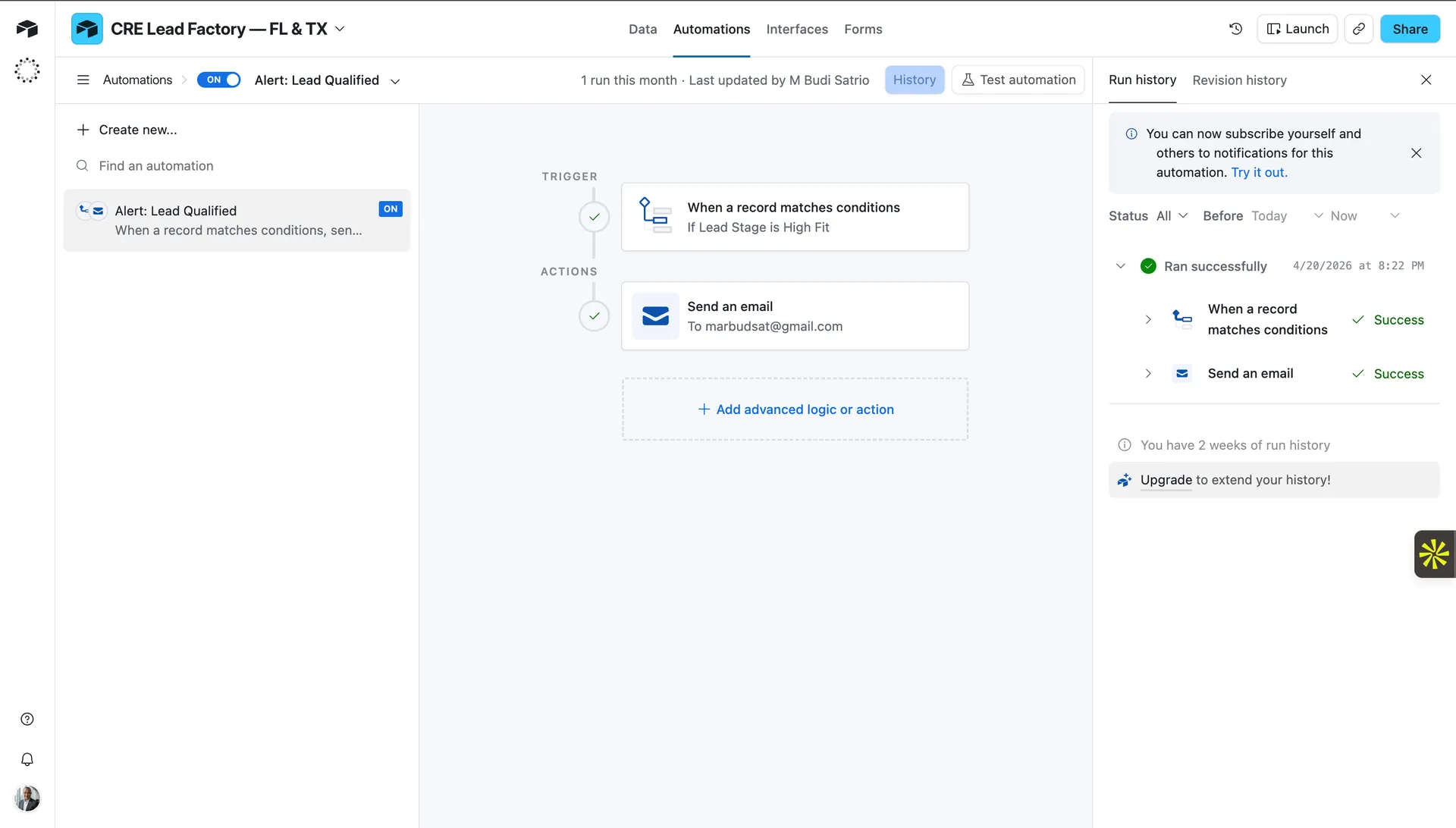Click the Launch button
Viewport: 1456px width, 828px height.
[x=1297, y=28]
